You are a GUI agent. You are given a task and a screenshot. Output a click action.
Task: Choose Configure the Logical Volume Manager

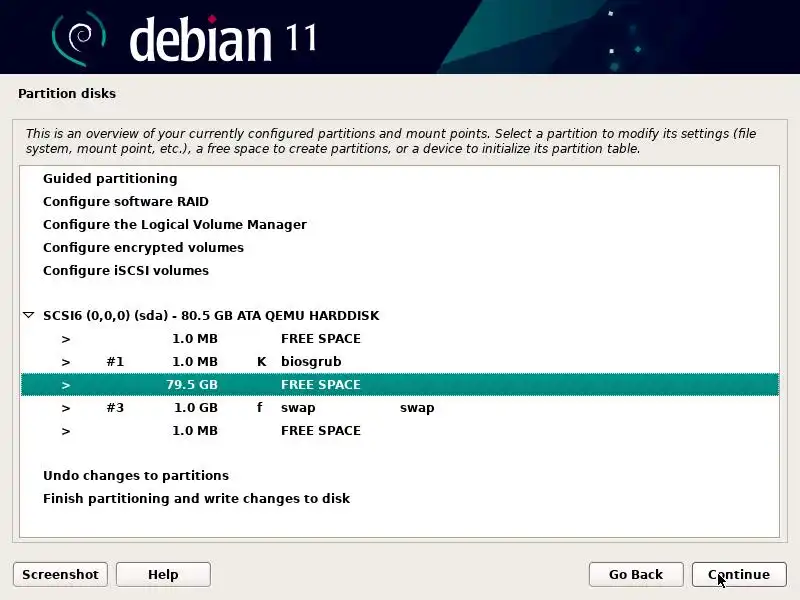coord(399,224)
